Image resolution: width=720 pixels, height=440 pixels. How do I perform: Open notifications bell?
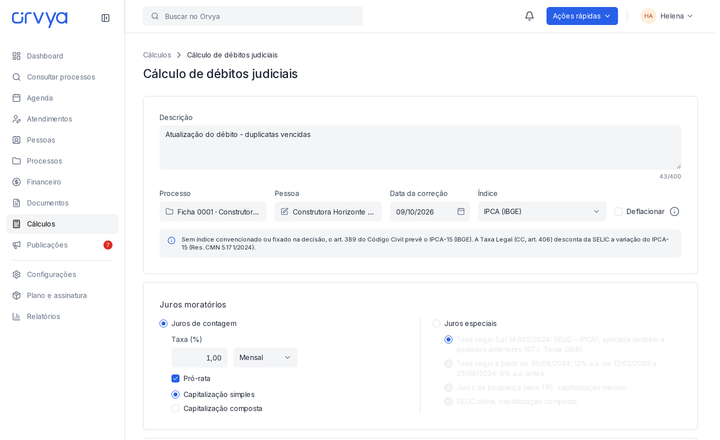pos(529,16)
